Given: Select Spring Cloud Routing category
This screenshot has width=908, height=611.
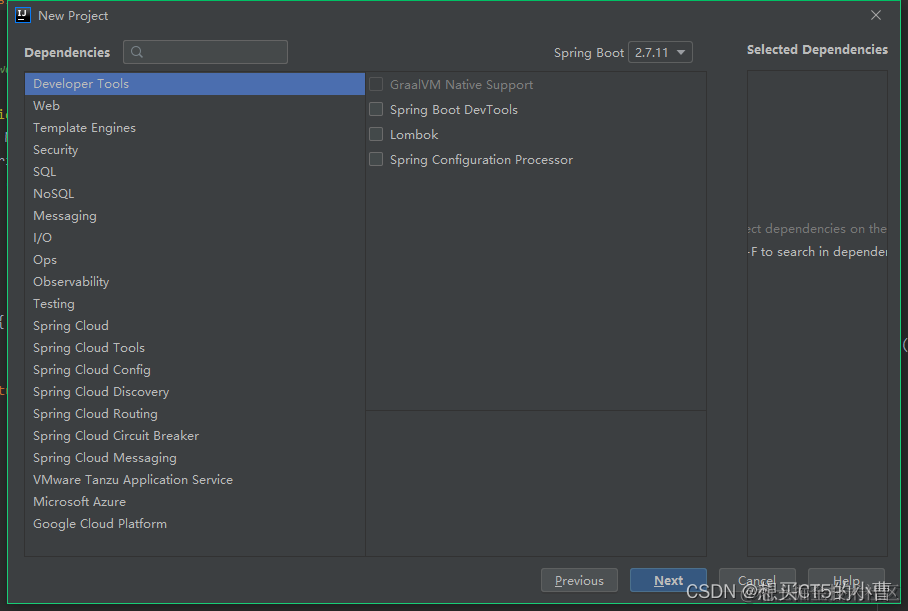Looking at the screenshot, I should (195, 414).
